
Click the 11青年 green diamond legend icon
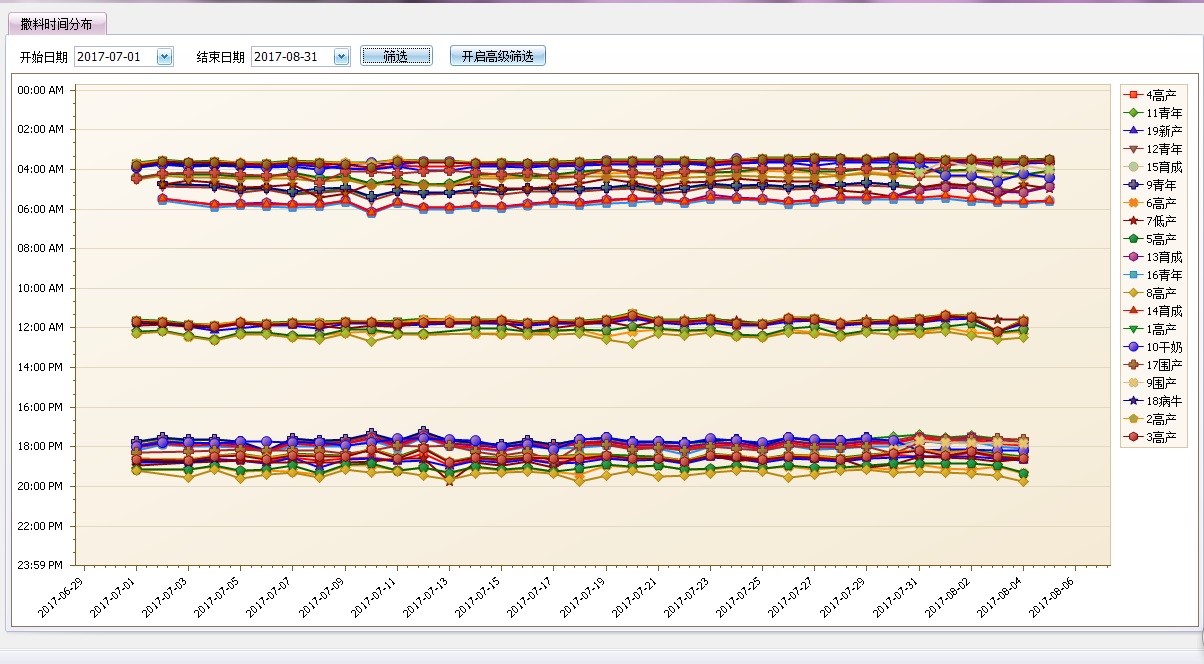click(x=1132, y=113)
